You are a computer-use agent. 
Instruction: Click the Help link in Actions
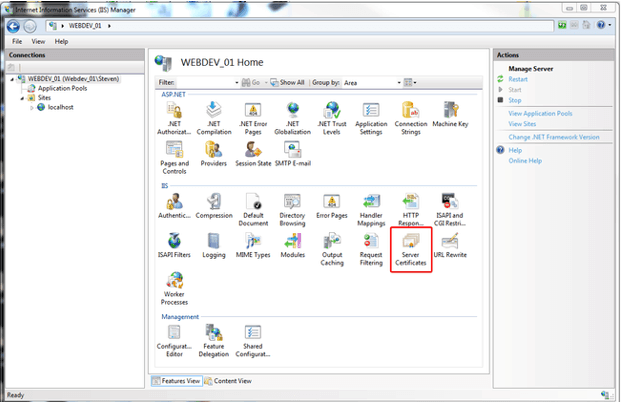pyautogui.click(x=515, y=150)
